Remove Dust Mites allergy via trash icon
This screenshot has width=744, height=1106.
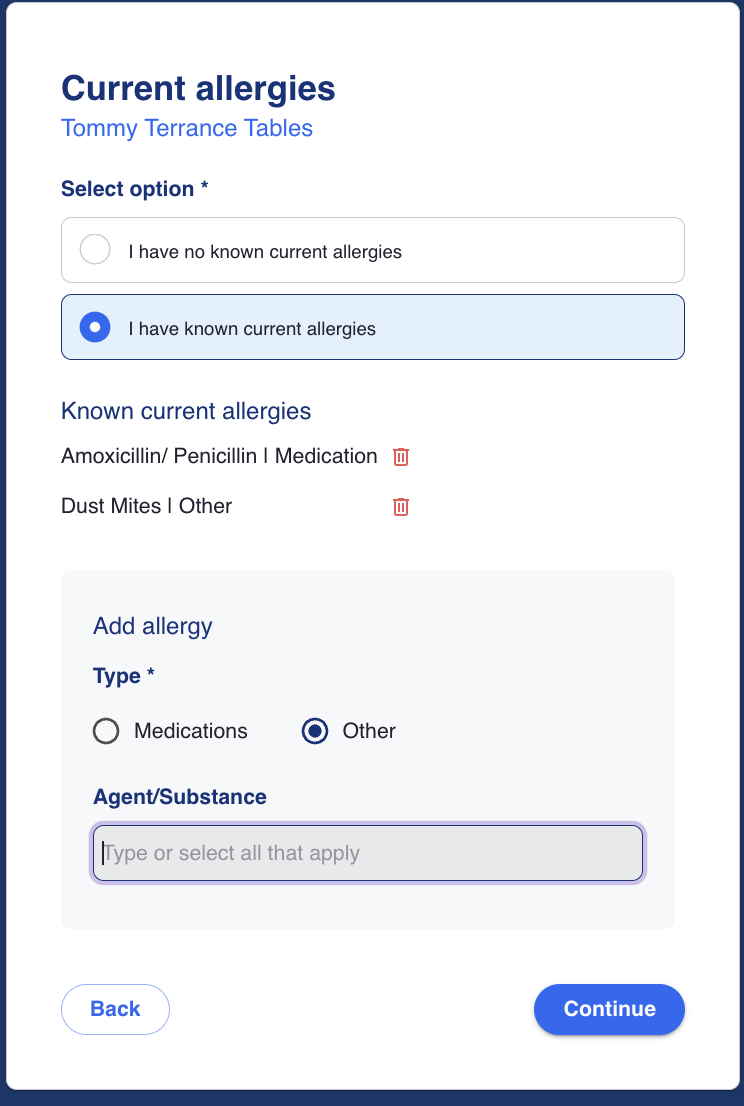click(401, 507)
